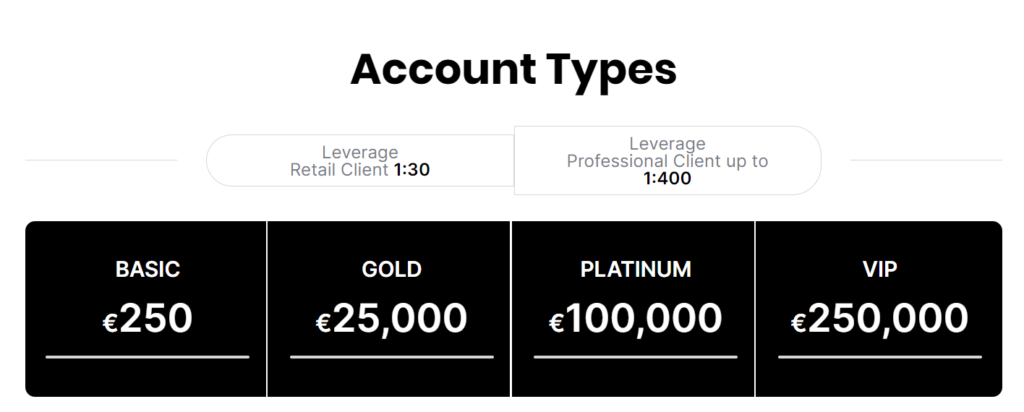This screenshot has height=412, width=1024.
Task: Click the euro symbol on the GOLD card
Action: [323, 322]
